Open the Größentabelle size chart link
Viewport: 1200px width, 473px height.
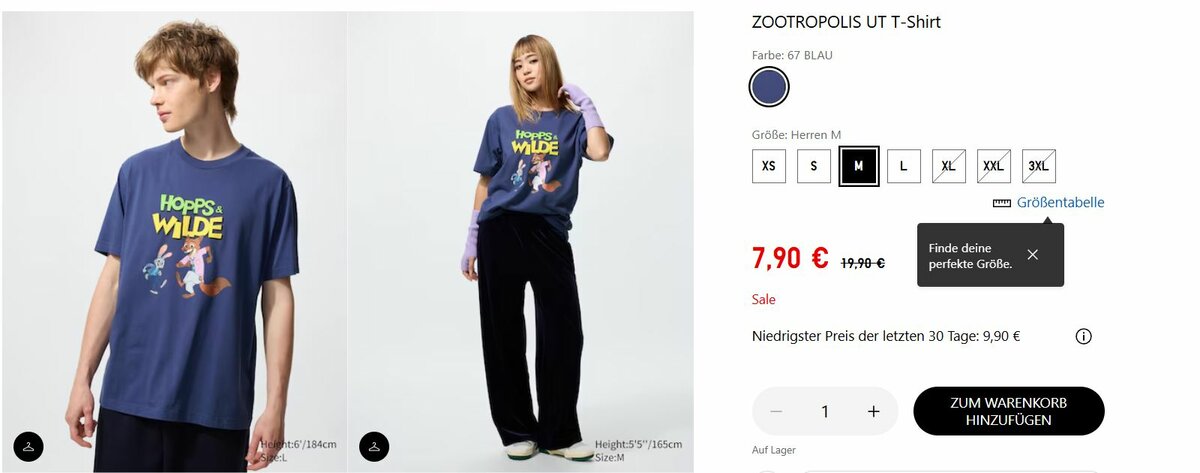[x=1060, y=203]
